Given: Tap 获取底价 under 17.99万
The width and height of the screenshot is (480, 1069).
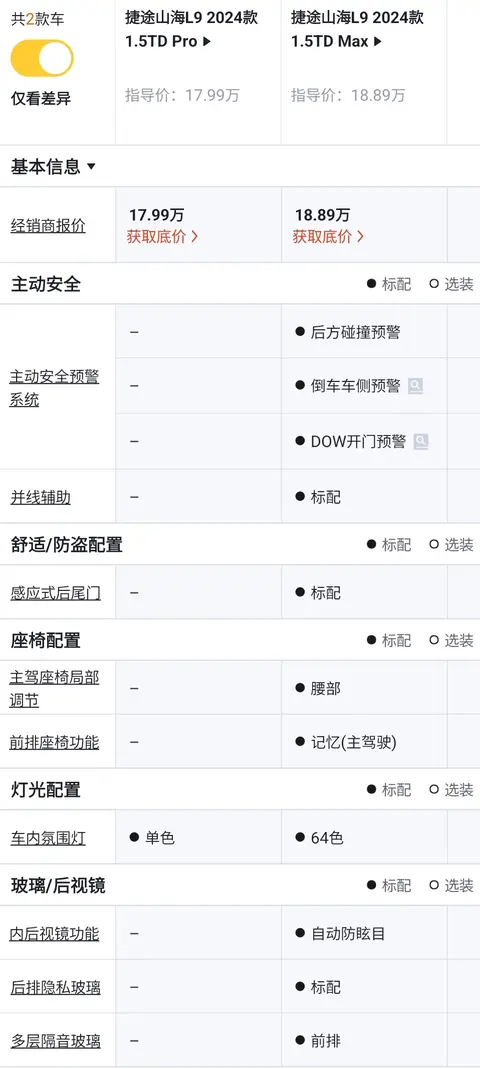Looking at the screenshot, I should [x=162, y=237].
